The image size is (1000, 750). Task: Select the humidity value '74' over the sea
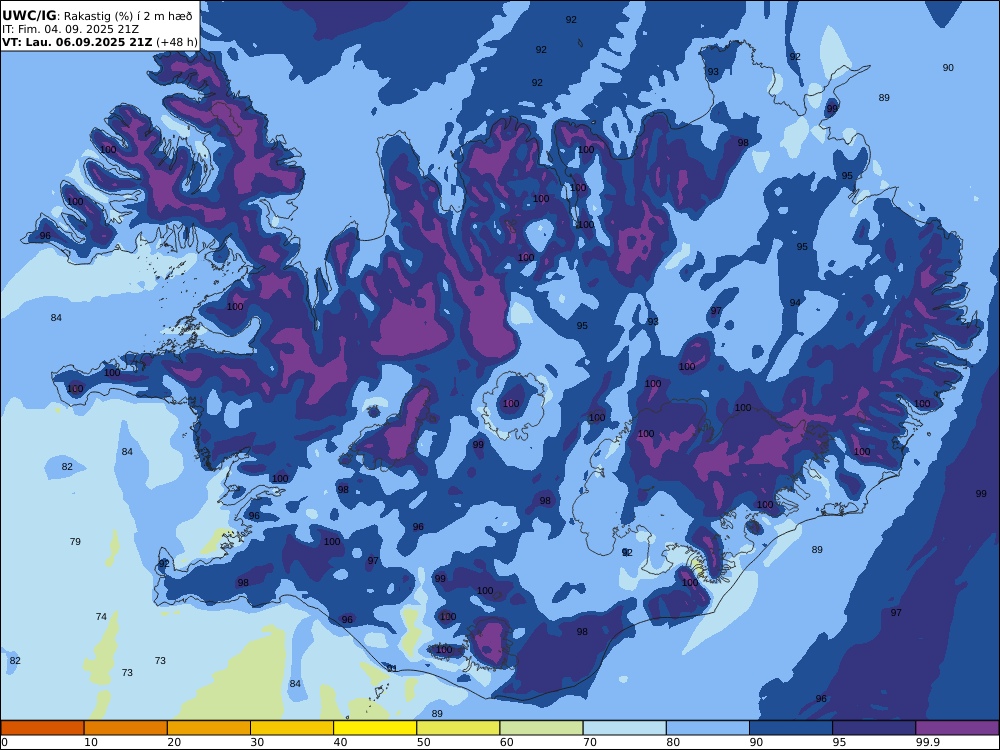(101, 617)
